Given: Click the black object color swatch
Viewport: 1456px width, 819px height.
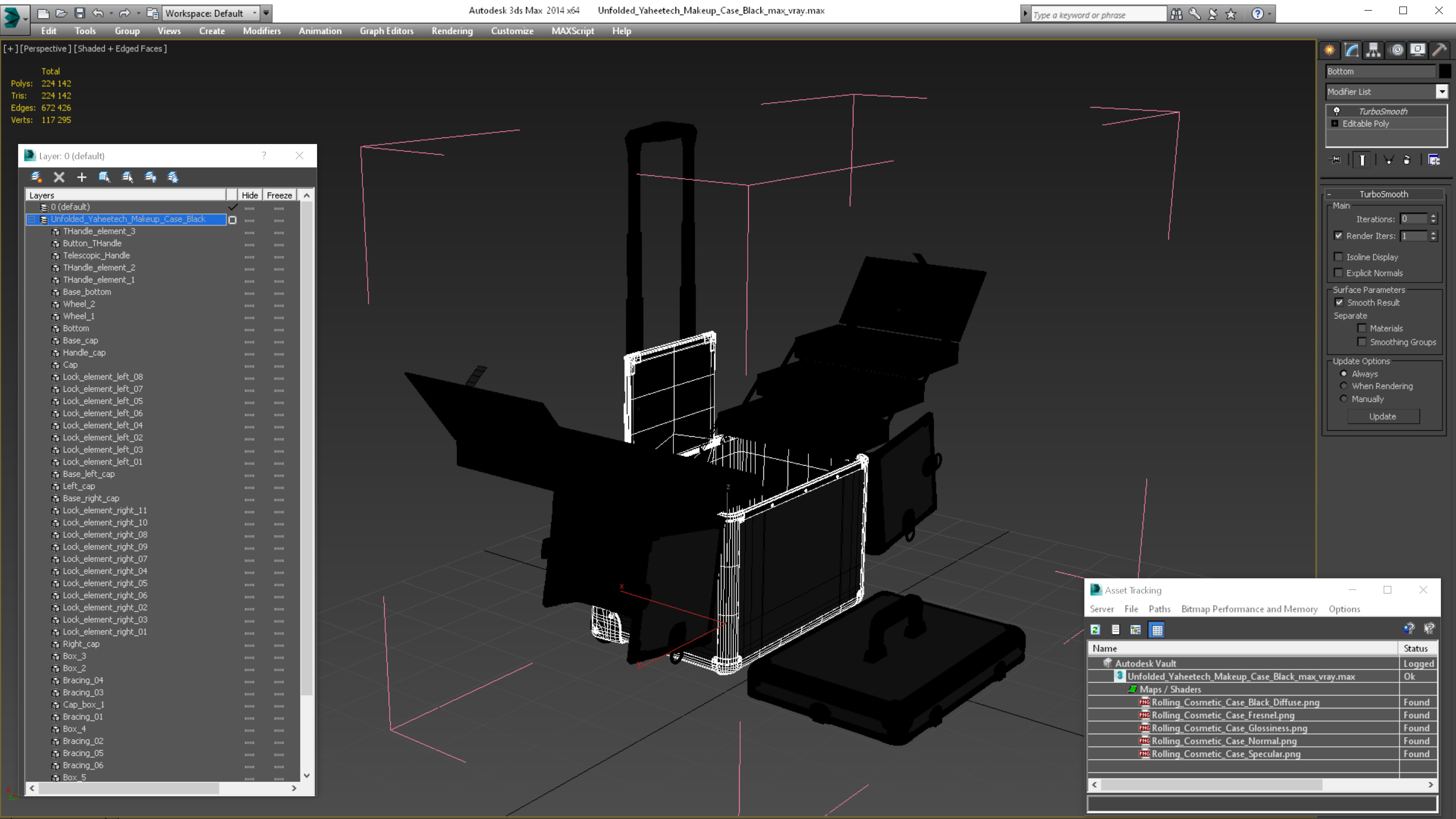Looking at the screenshot, I should [1445, 71].
